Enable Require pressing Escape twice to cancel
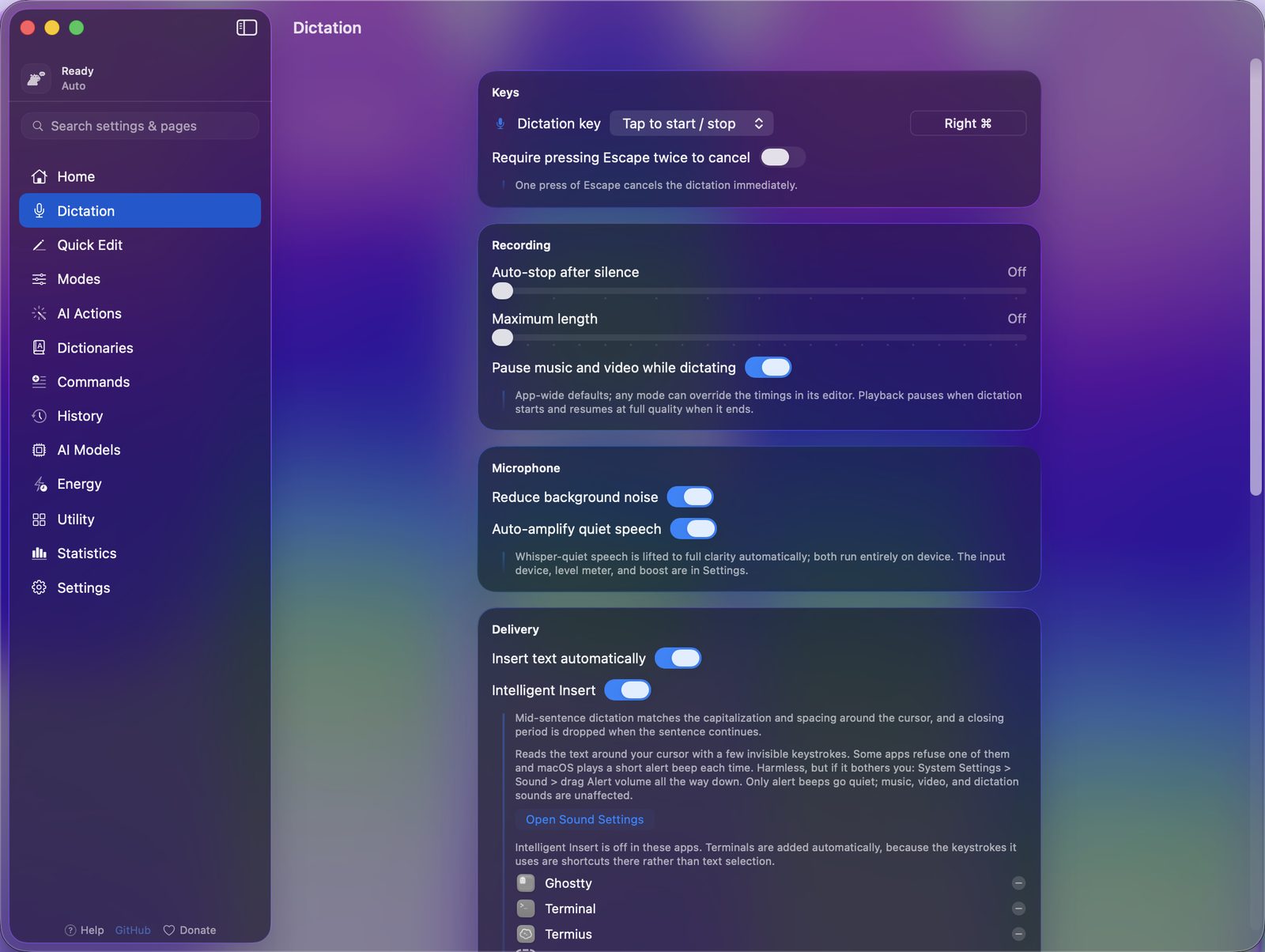 point(782,157)
